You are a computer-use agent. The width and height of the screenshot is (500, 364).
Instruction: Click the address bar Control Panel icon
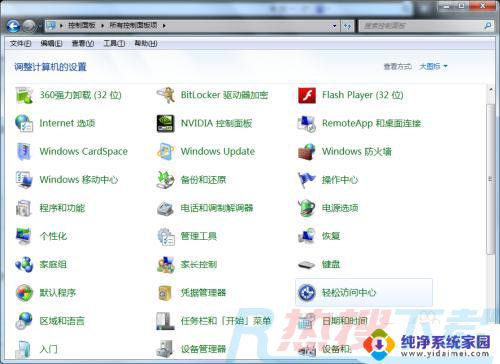(51, 25)
